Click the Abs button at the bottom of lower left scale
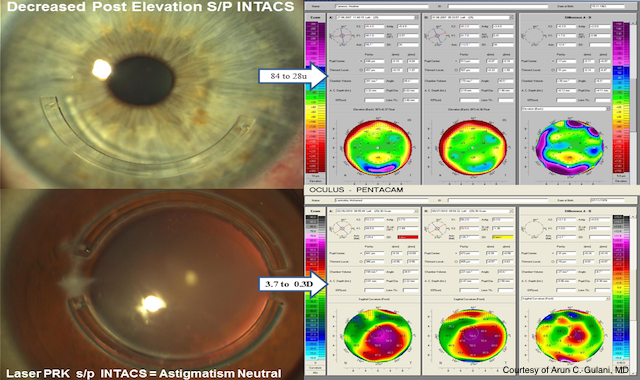640x380 pixels. [x=316, y=373]
